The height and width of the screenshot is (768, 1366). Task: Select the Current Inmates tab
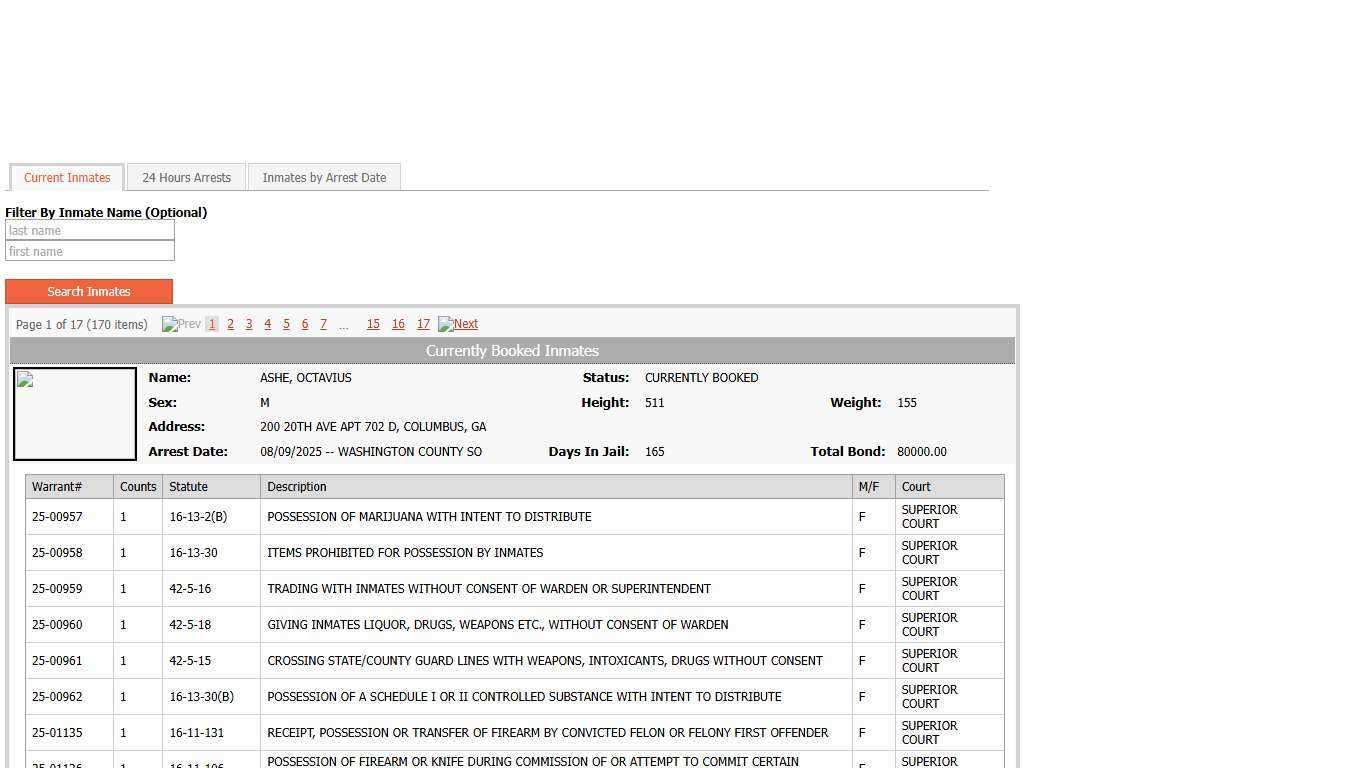66,177
